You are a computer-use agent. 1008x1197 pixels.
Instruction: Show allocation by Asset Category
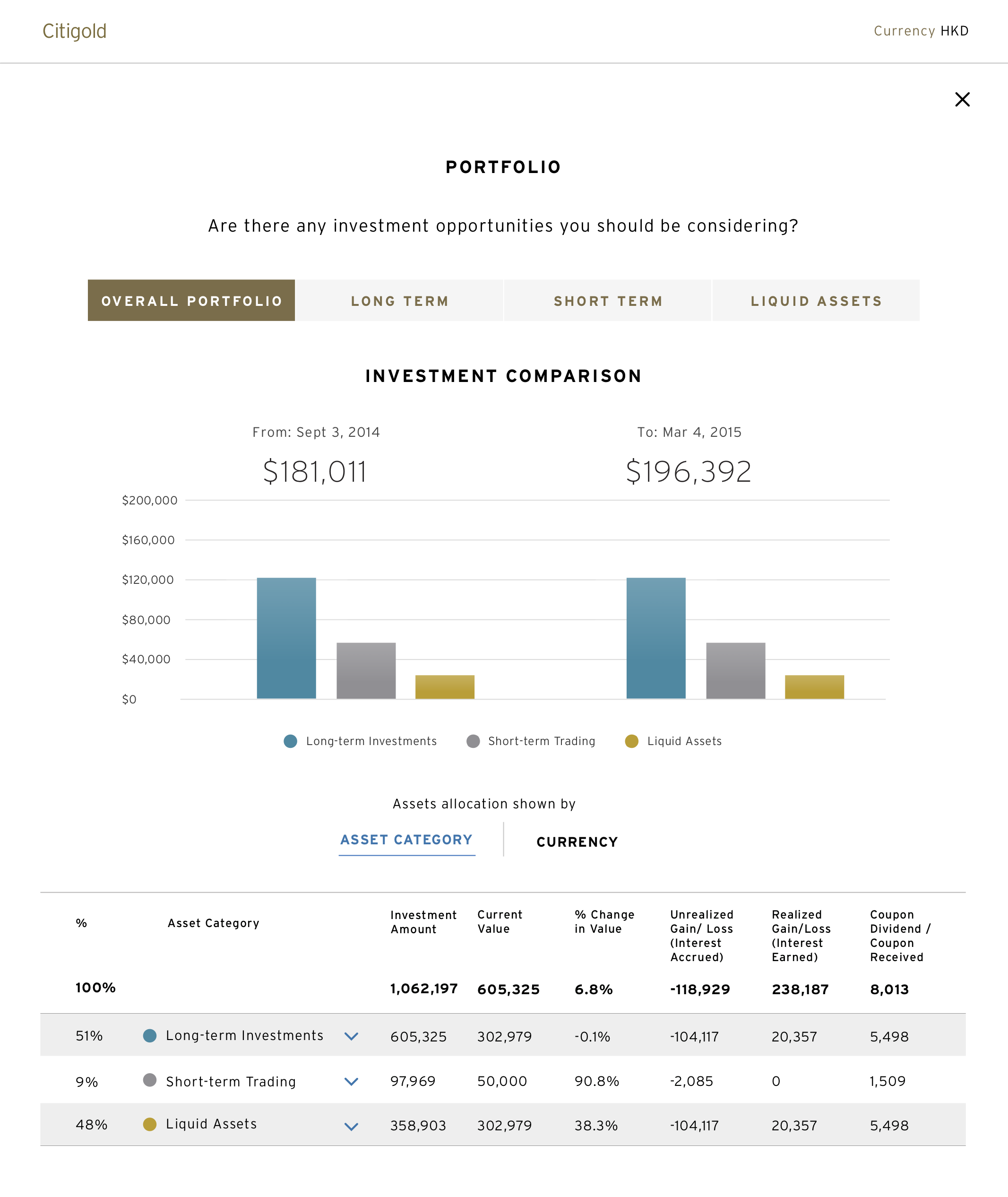click(x=406, y=840)
